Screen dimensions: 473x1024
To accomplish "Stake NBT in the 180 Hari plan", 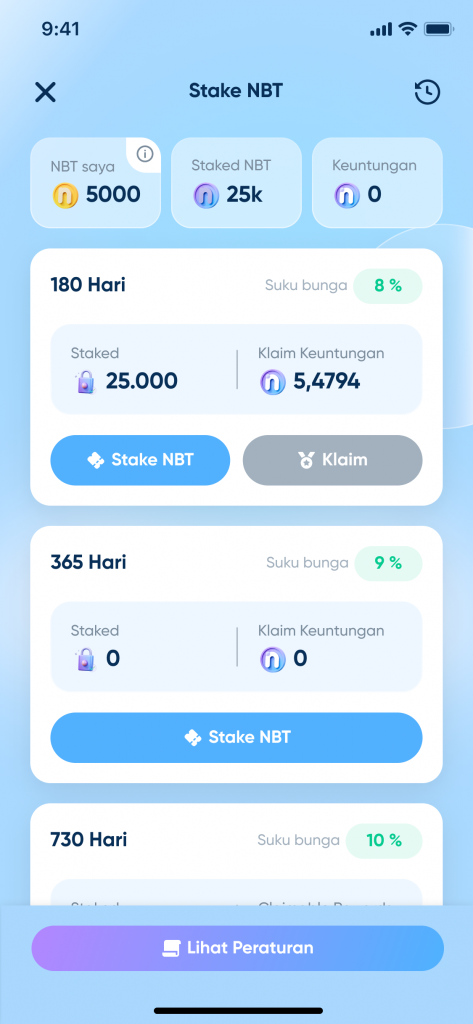I will click(140, 460).
